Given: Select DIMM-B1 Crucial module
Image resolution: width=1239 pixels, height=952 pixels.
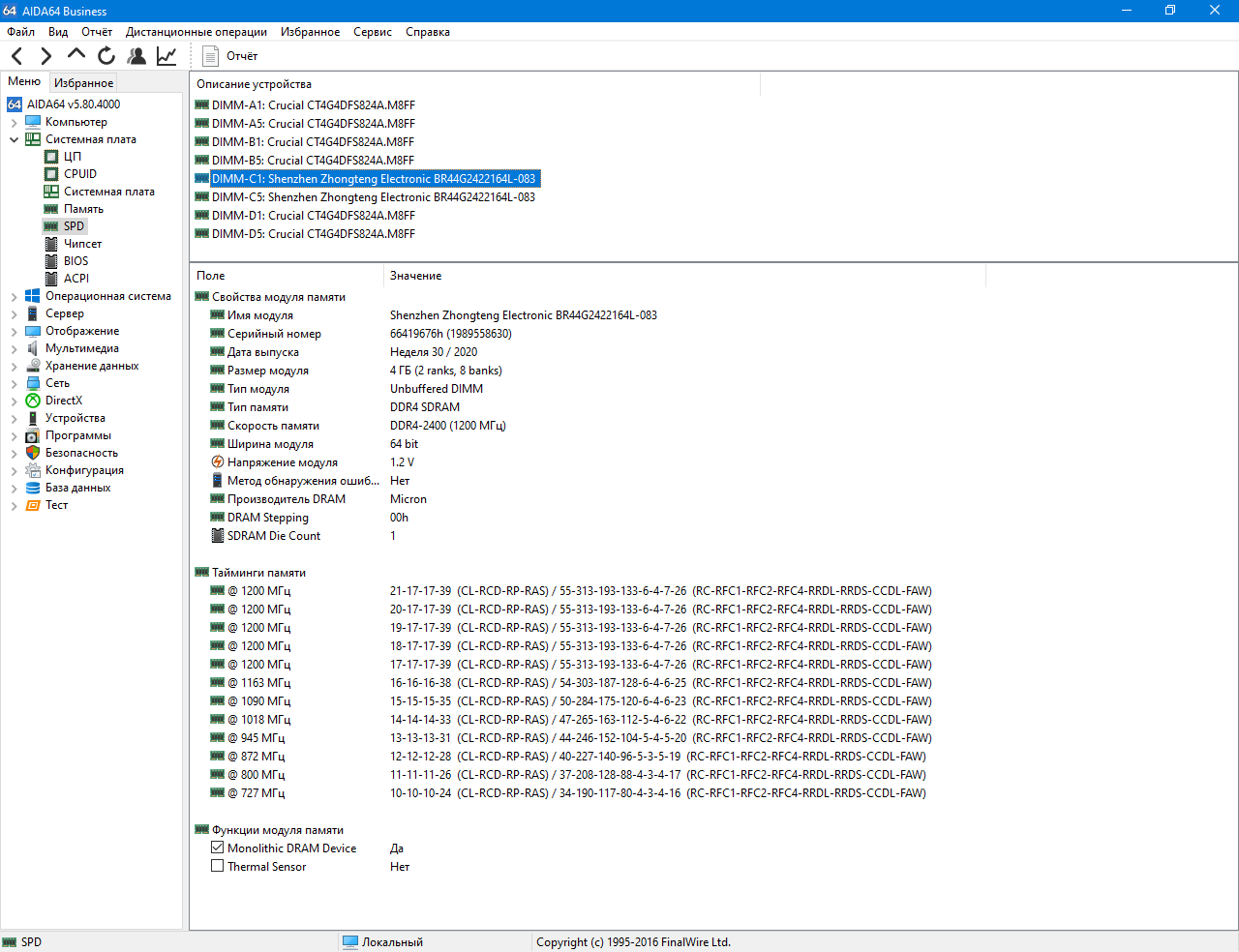Looking at the screenshot, I should point(314,142).
